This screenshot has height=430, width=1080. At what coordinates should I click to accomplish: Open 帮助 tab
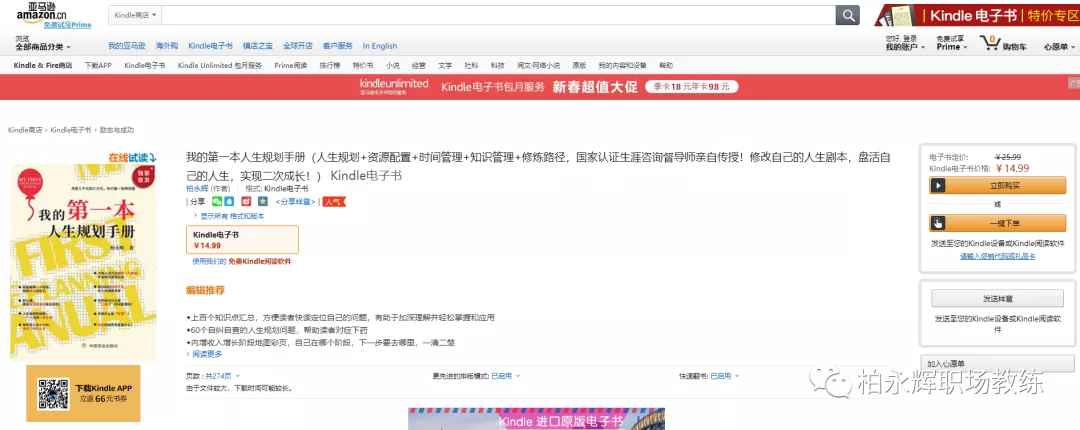(666, 65)
